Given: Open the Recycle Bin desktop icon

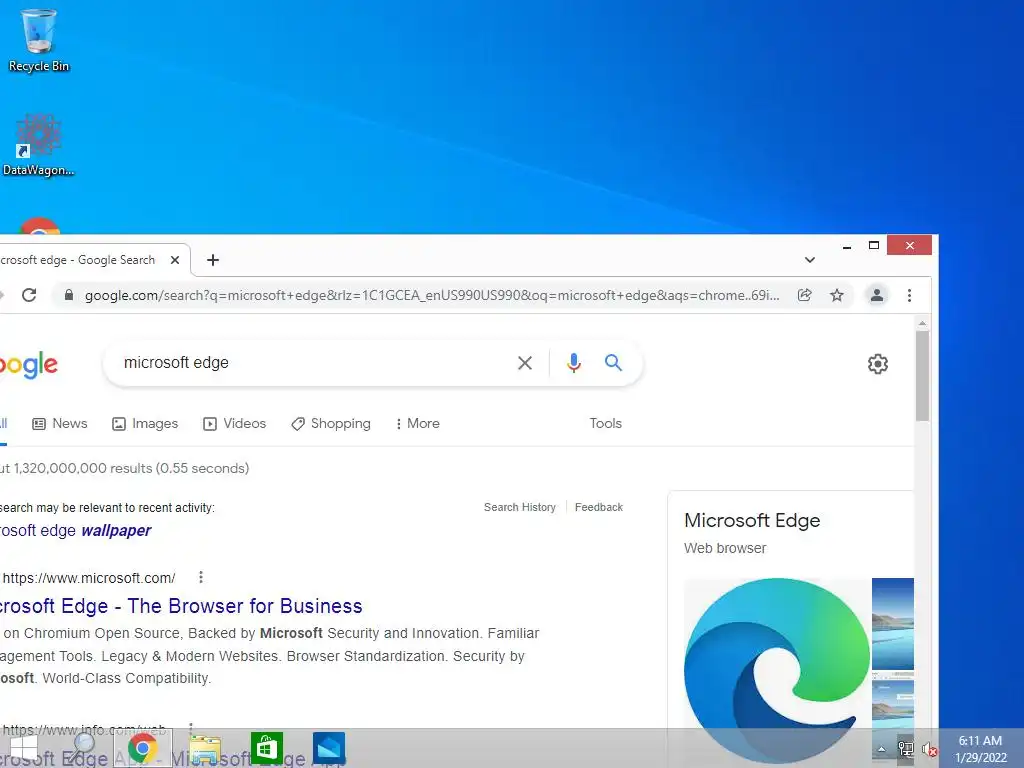Looking at the screenshot, I should pyautogui.click(x=39, y=40).
